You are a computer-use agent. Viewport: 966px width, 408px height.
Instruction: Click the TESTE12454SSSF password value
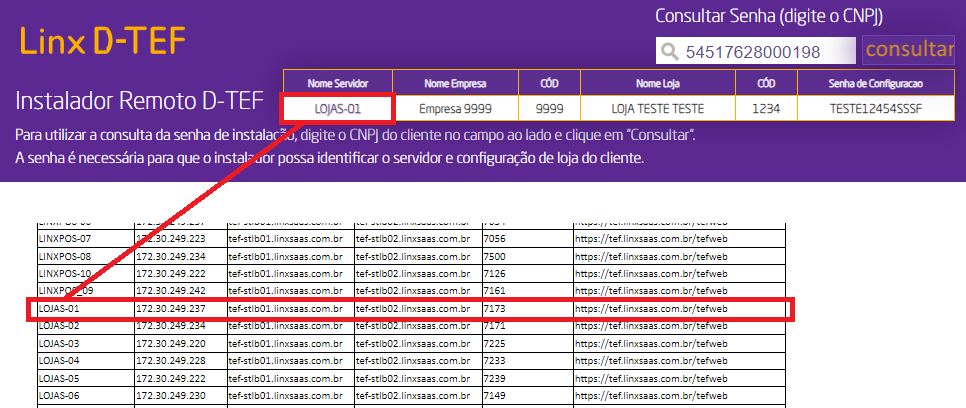pyautogui.click(x=875, y=109)
